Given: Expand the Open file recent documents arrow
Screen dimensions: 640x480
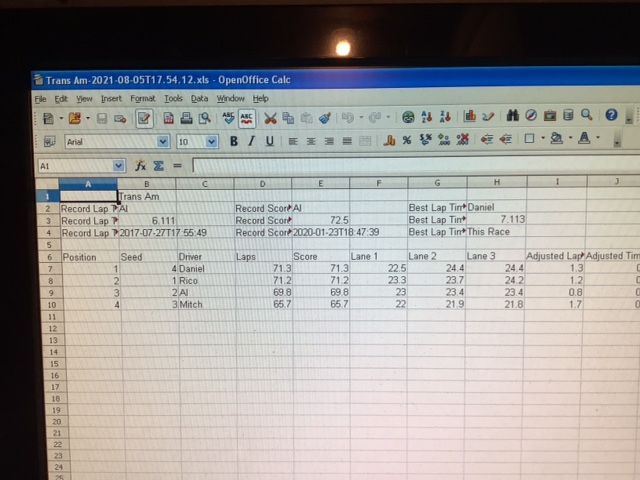Looking at the screenshot, I should (x=87, y=118).
